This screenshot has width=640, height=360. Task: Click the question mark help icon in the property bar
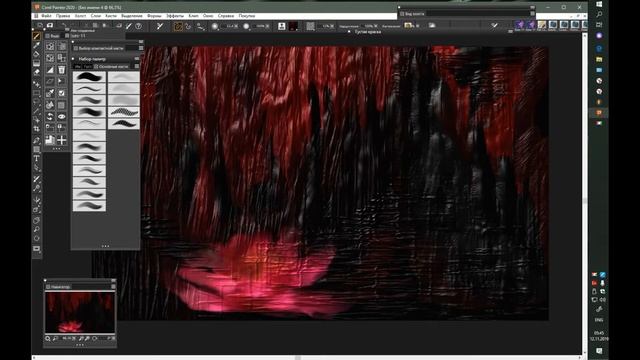[x=138, y=26]
